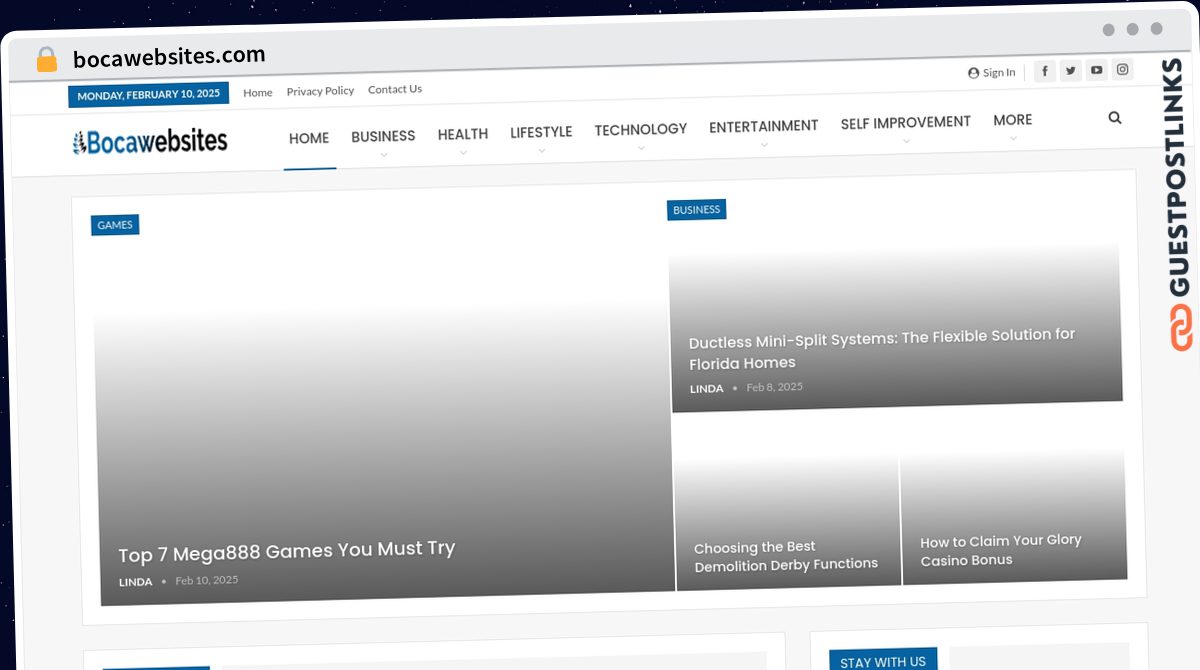The height and width of the screenshot is (670, 1200).
Task: Click the padlock icon beside bocawebsites.com
Action: point(47,60)
